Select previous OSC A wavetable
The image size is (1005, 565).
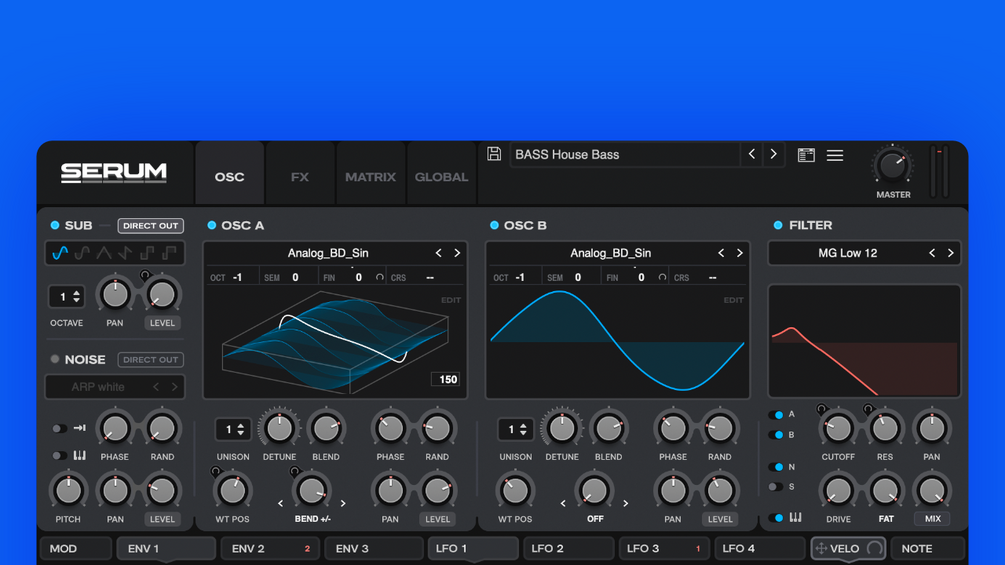pos(438,253)
